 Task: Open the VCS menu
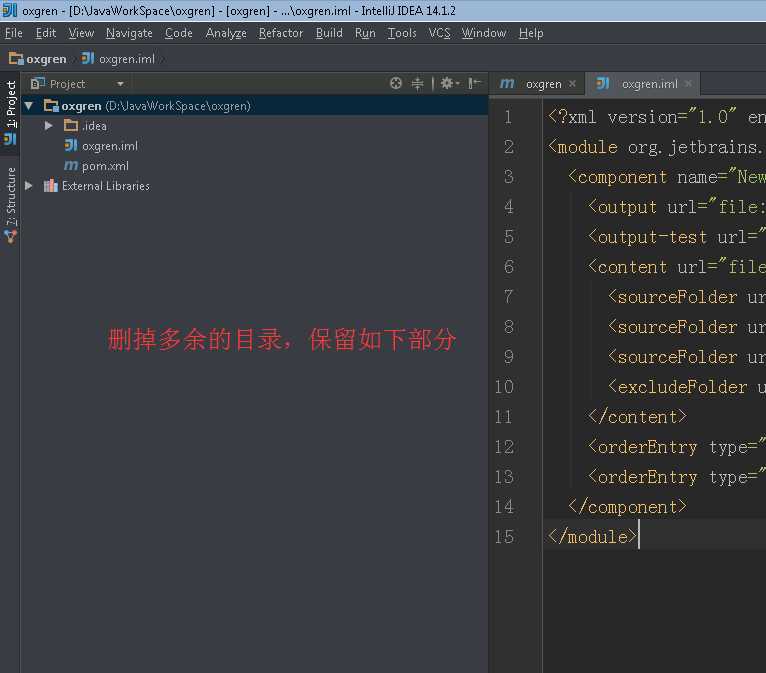[439, 33]
